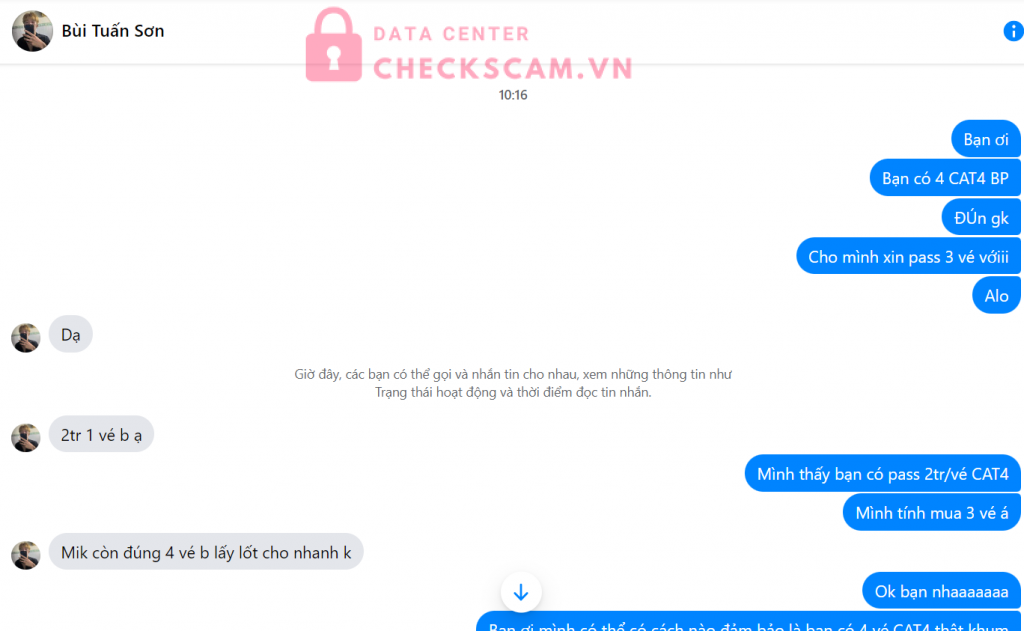
Task: Select "Mik còn đúng 4 vé b lấy lốt" message
Action: pyautogui.click(x=206, y=552)
